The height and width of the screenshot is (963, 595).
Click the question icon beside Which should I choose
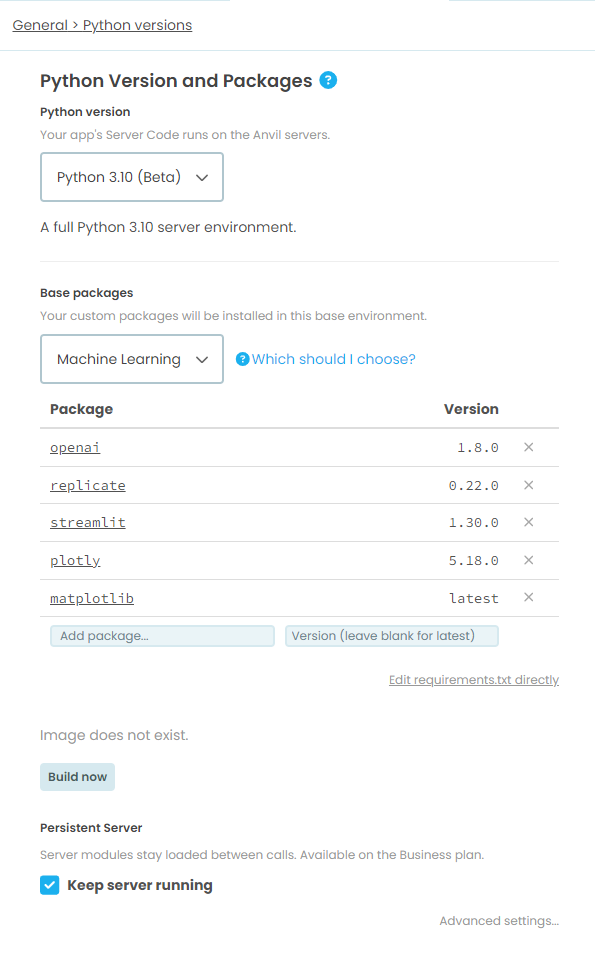click(x=243, y=359)
